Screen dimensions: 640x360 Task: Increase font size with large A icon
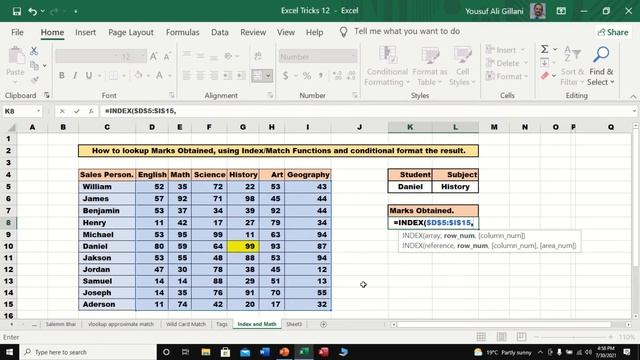[153, 56]
